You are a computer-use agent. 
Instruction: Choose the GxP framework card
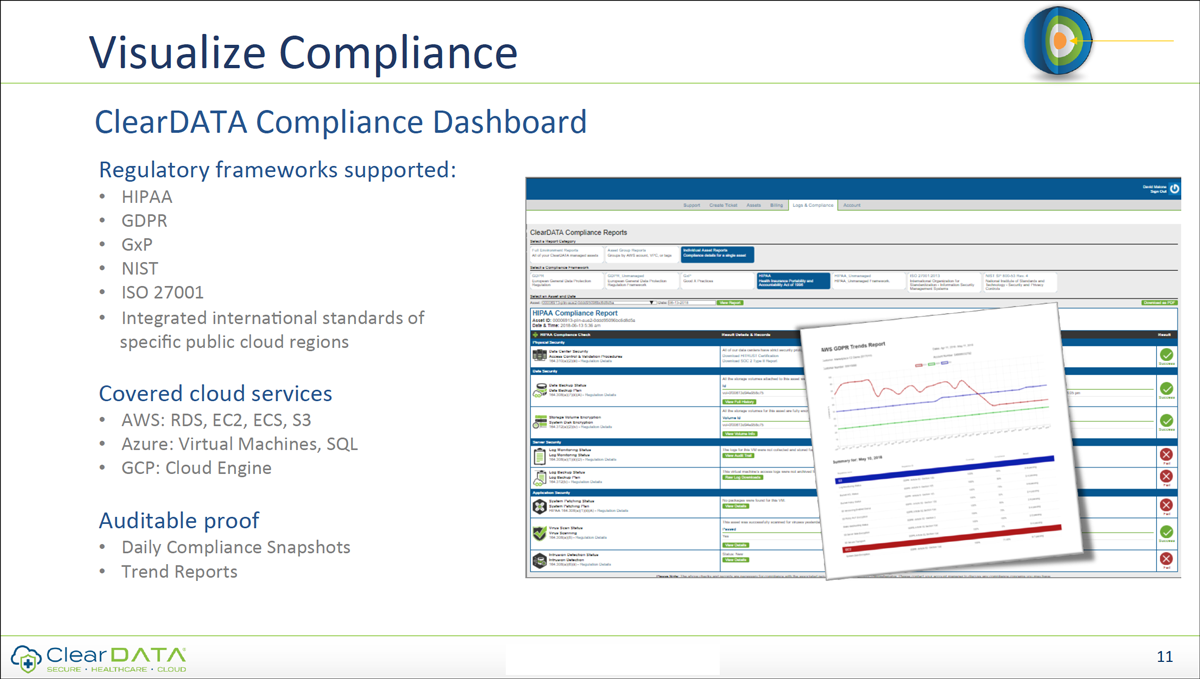pyautogui.click(x=717, y=281)
